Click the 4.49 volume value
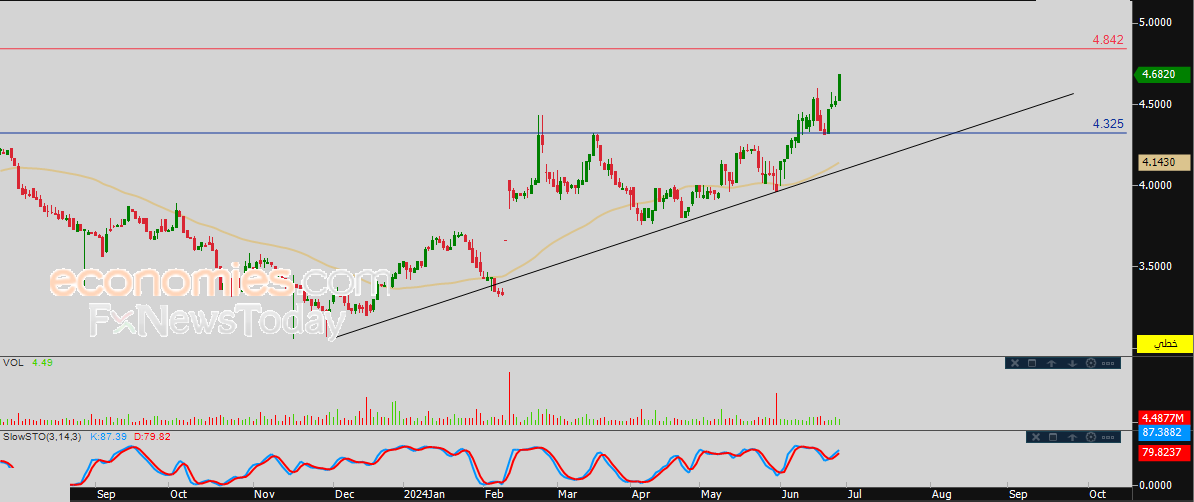The width and height of the screenshot is (1194, 502). (x=41, y=363)
